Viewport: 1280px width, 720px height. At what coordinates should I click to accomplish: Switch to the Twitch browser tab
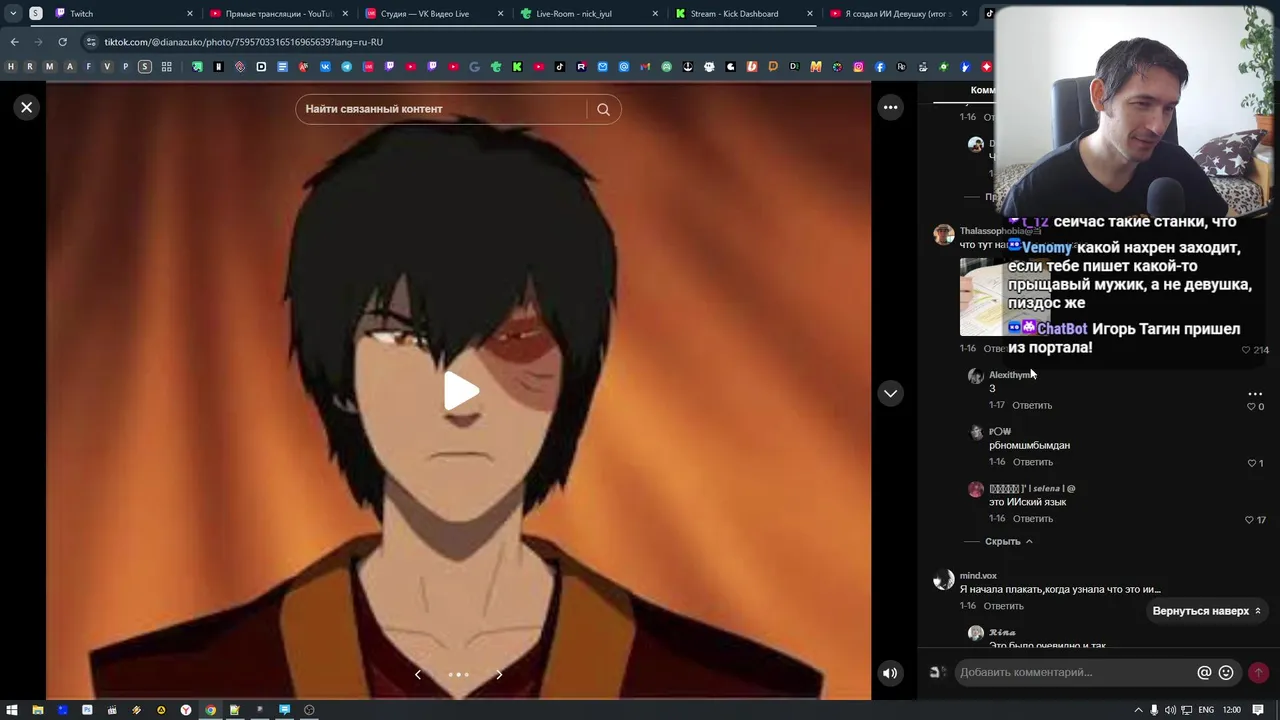click(x=122, y=14)
